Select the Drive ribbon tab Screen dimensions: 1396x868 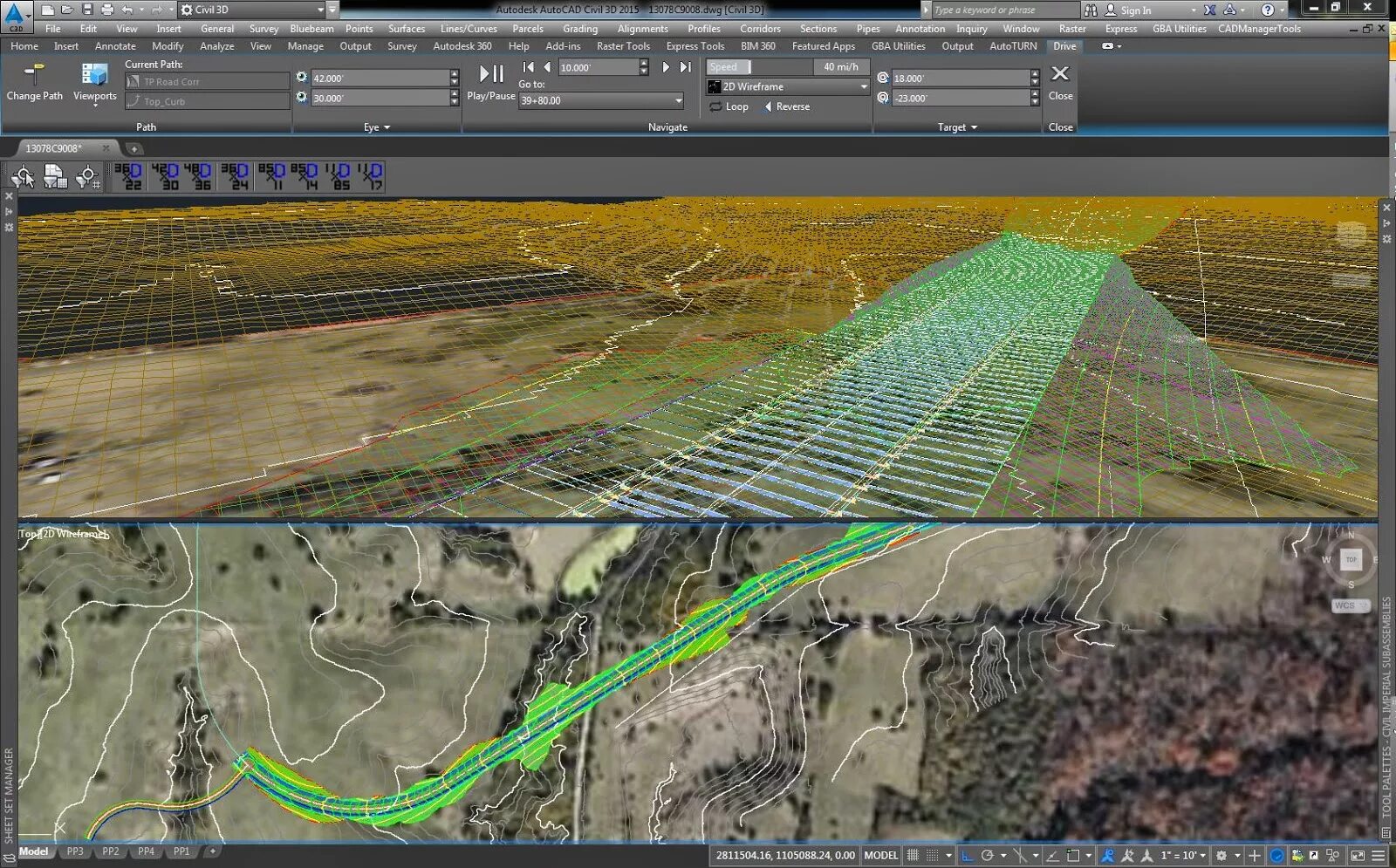click(x=1064, y=46)
